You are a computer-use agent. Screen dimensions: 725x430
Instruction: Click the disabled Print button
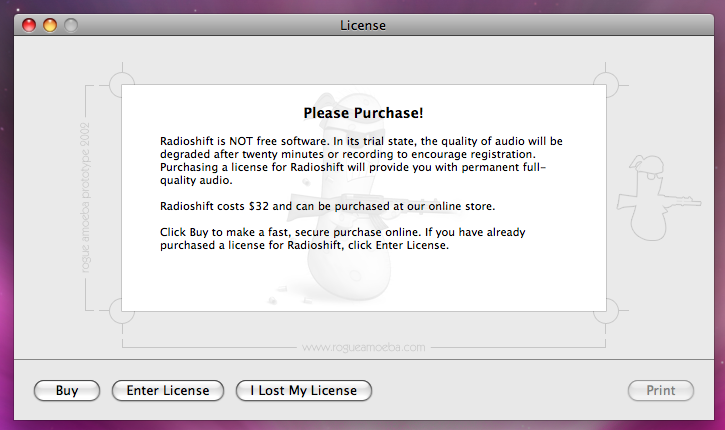click(661, 391)
